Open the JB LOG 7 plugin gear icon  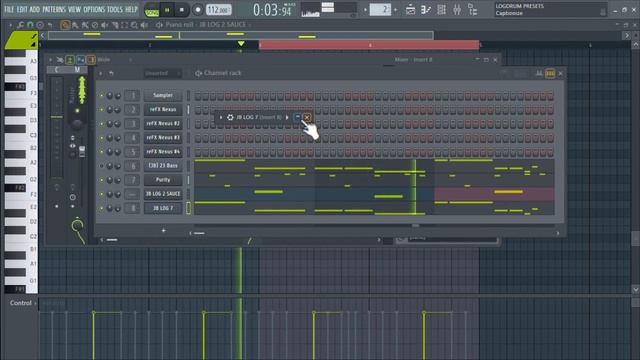pos(230,117)
